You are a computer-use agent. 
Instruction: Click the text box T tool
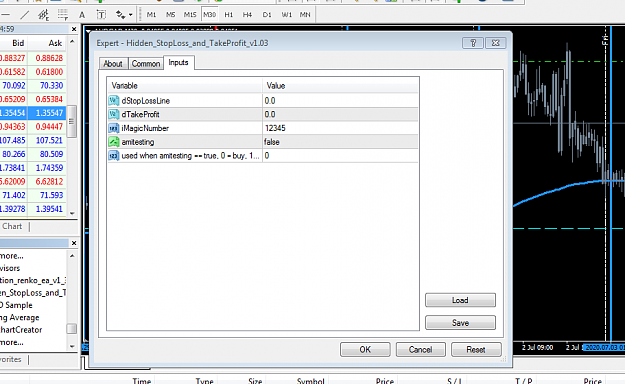tap(101, 15)
